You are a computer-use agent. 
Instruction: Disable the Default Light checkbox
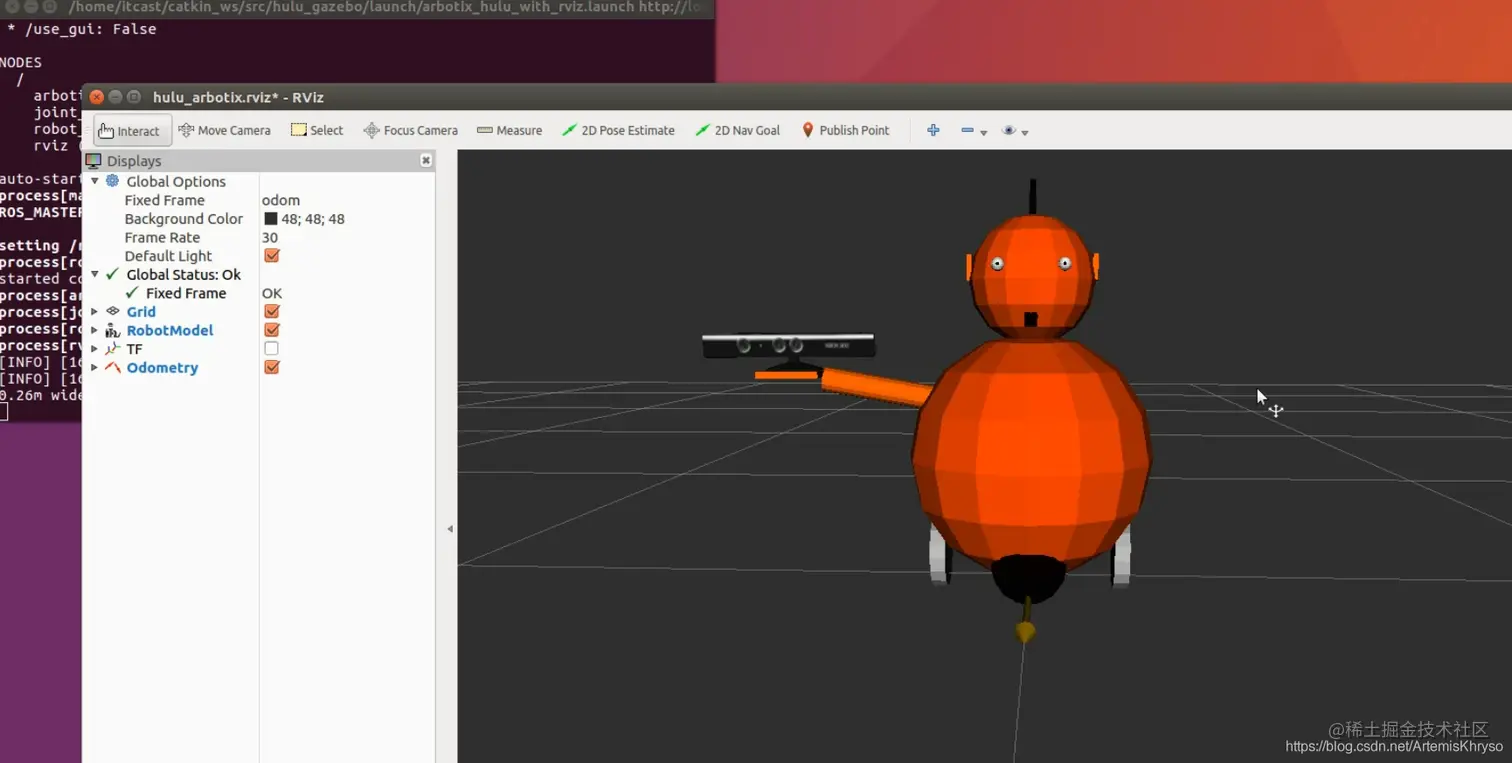(271, 256)
